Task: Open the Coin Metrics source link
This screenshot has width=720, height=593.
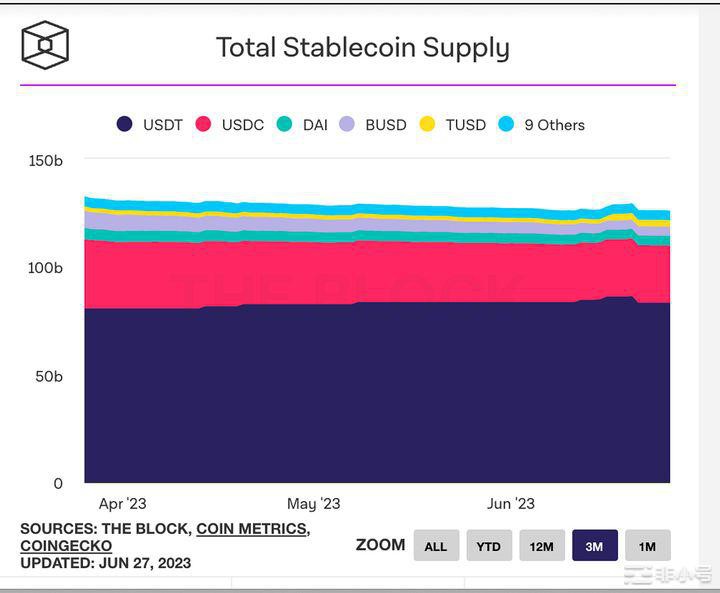Action: pos(252,529)
